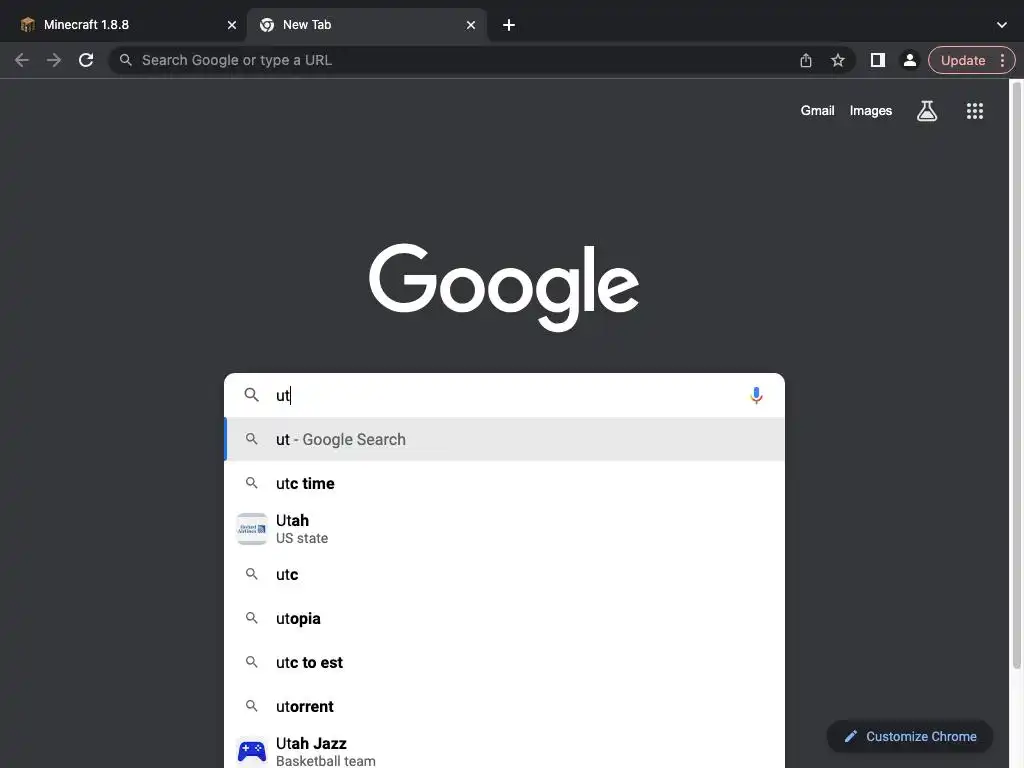The image size is (1024, 768).
Task: Click into the Google search box containing ut
Action: pyautogui.click(x=504, y=395)
